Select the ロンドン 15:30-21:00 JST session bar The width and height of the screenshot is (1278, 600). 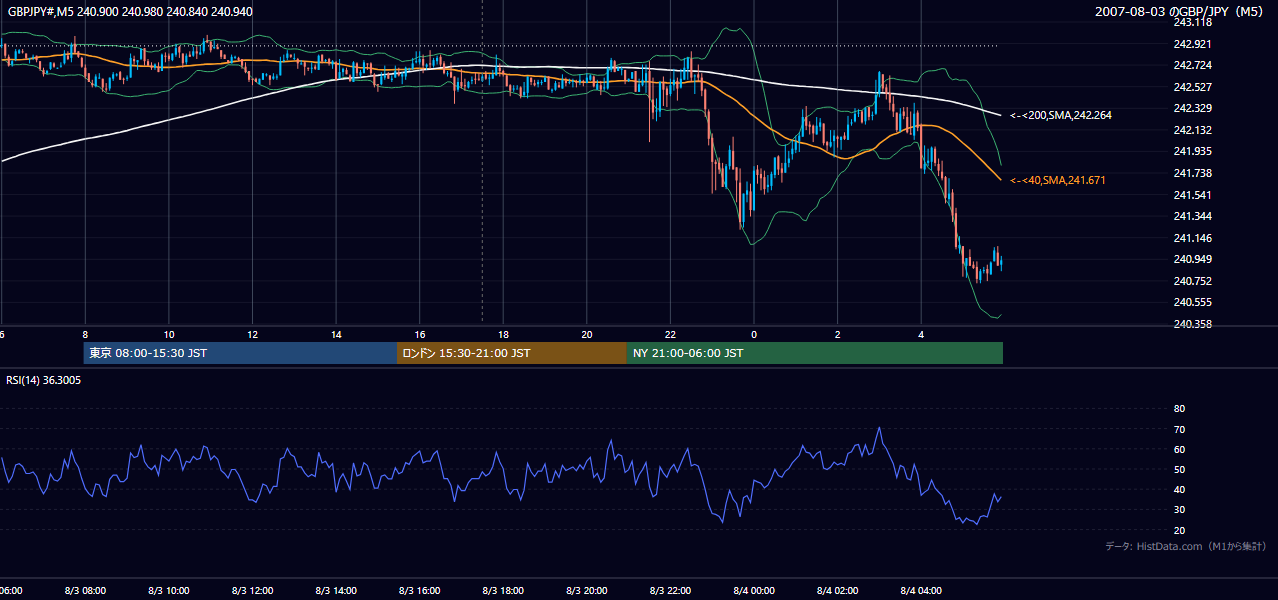512,353
